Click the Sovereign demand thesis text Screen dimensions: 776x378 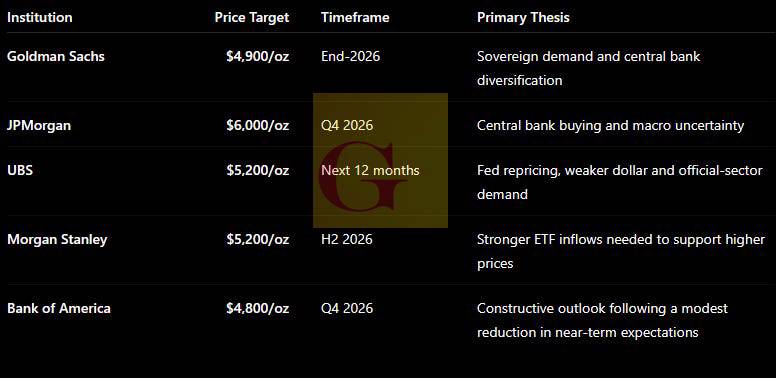(588, 68)
